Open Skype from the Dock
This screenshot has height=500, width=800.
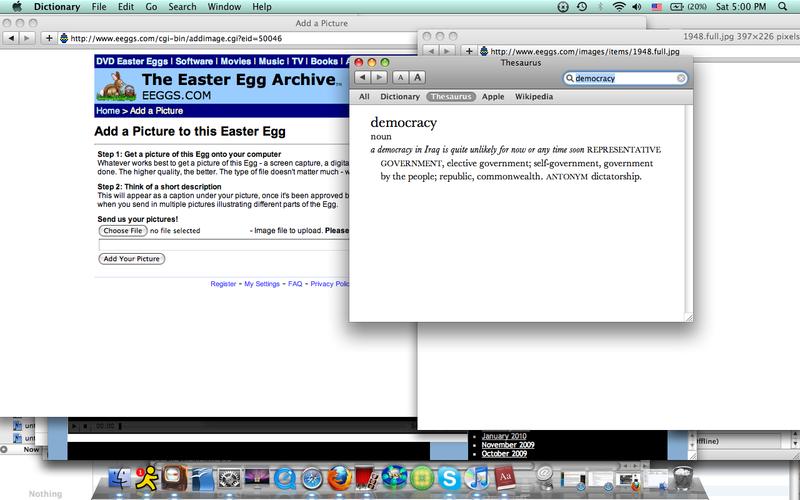click(450, 477)
